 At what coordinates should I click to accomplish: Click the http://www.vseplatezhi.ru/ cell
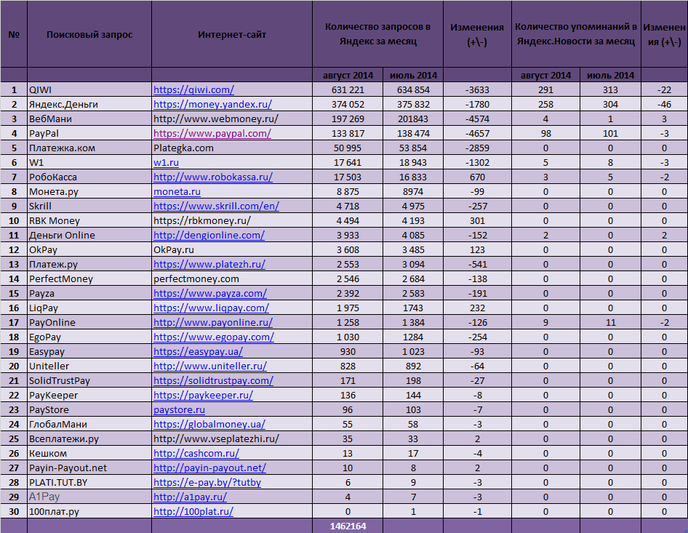click(x=232, y=439)
